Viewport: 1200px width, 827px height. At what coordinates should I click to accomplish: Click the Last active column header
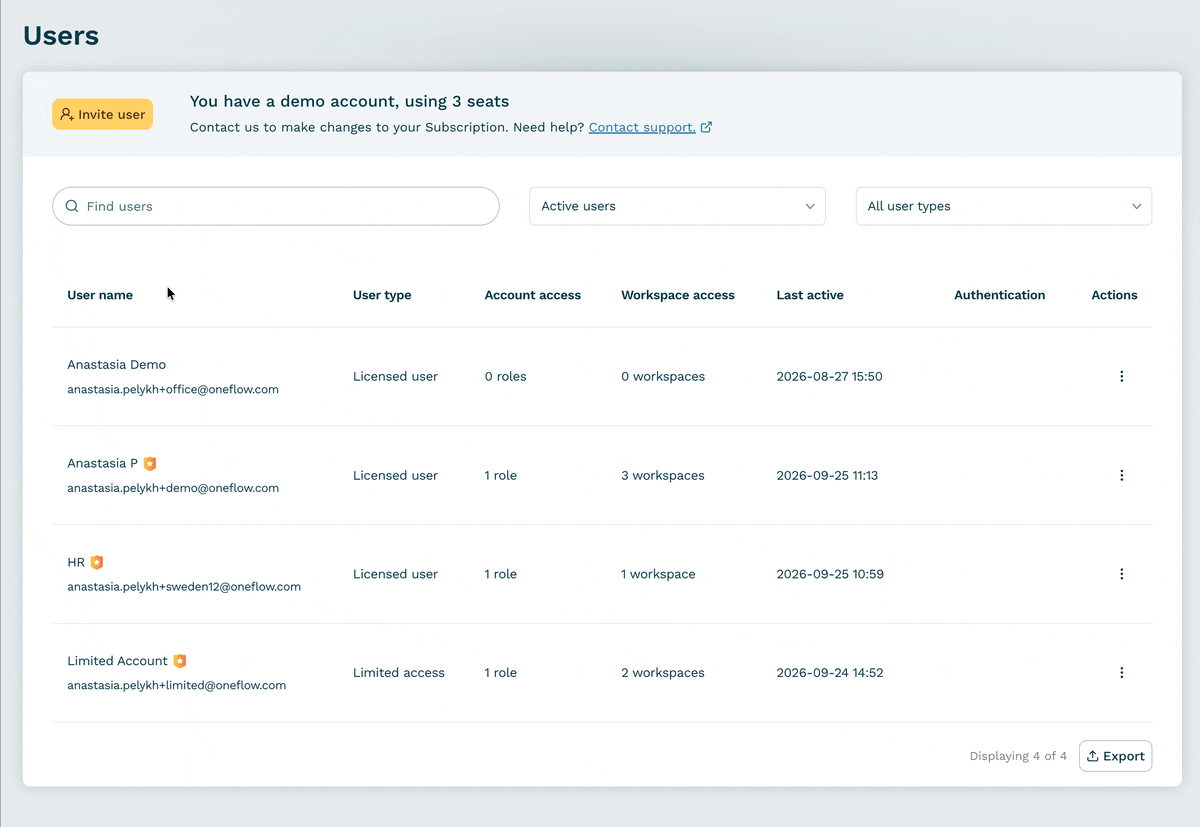pyautogui.click(x=810, y=295)
